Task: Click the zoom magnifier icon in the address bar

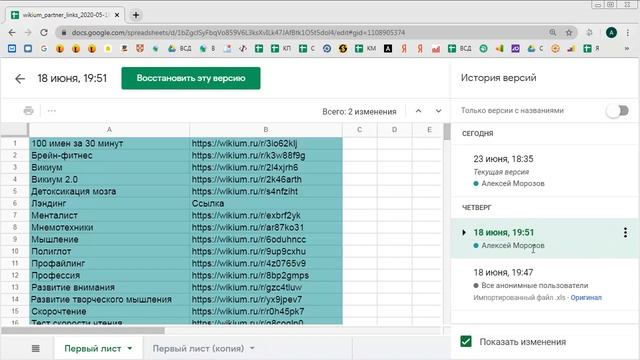Action: (553, 32)
